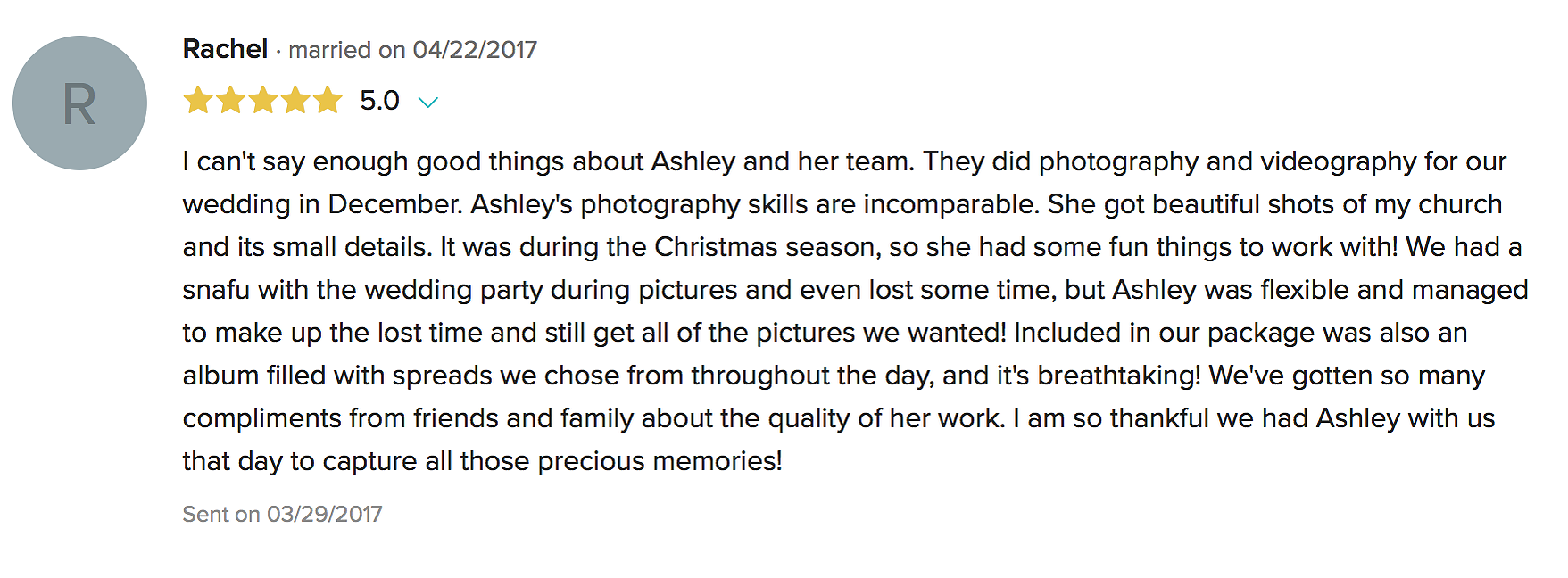The width and height of the screenshot is (1568, 578).
Task: Click the married on 04/22/2017 text
Action: (412, 50)
